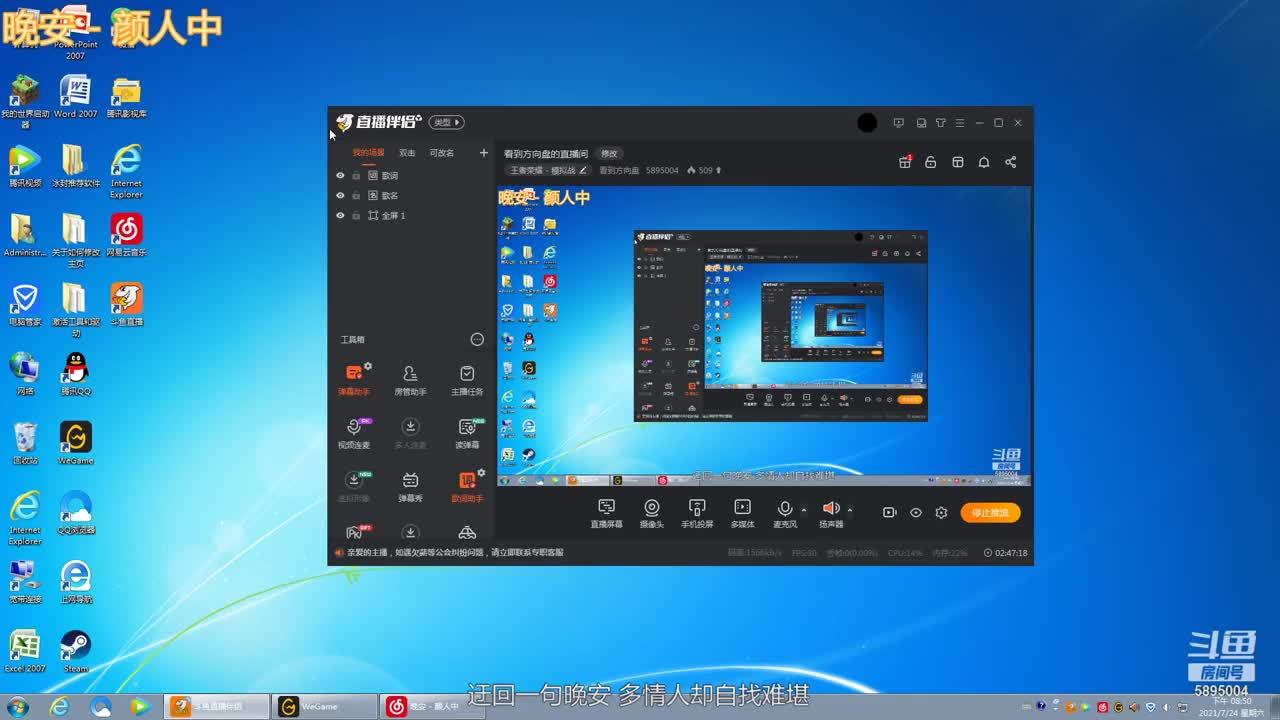Toggle visibility of the 全屏 1 source

[340, 215]
